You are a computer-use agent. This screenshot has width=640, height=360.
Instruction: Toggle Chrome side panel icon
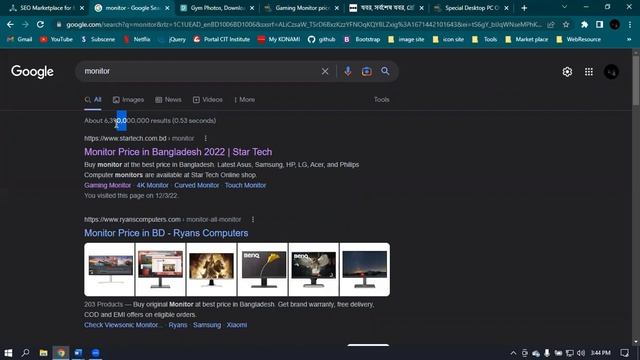[x=599, y=24]
